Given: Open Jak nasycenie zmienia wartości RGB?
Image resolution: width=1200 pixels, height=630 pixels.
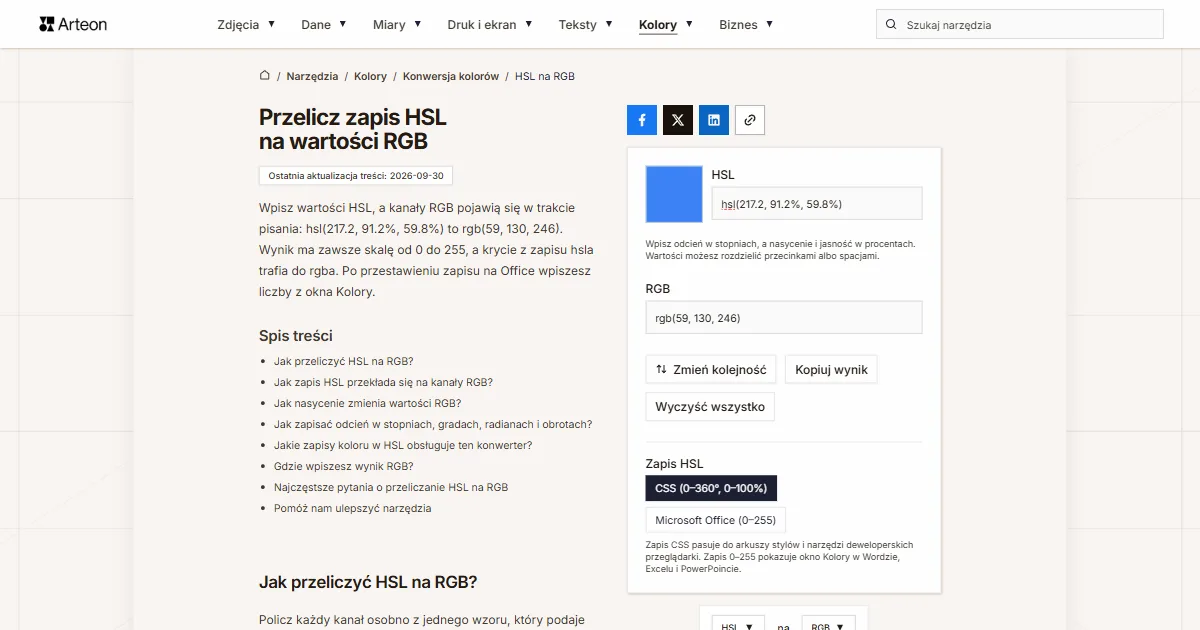Looking at the screenshot, I should click(x=367, y=403).
